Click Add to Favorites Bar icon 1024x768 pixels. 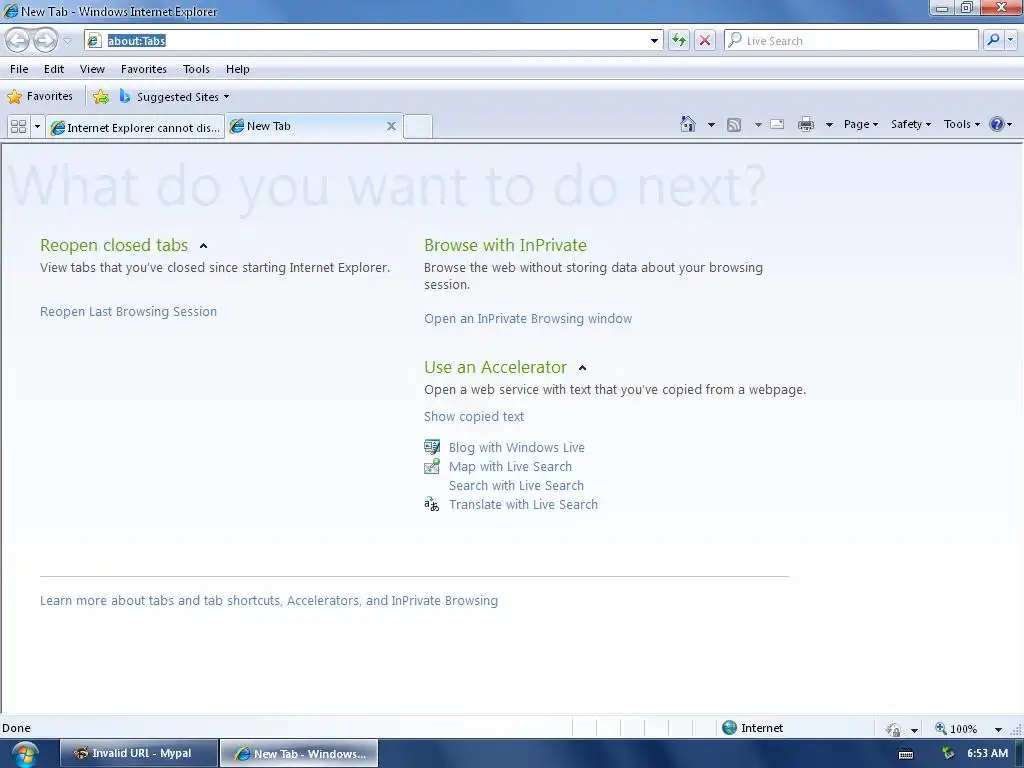click(101, 97)
